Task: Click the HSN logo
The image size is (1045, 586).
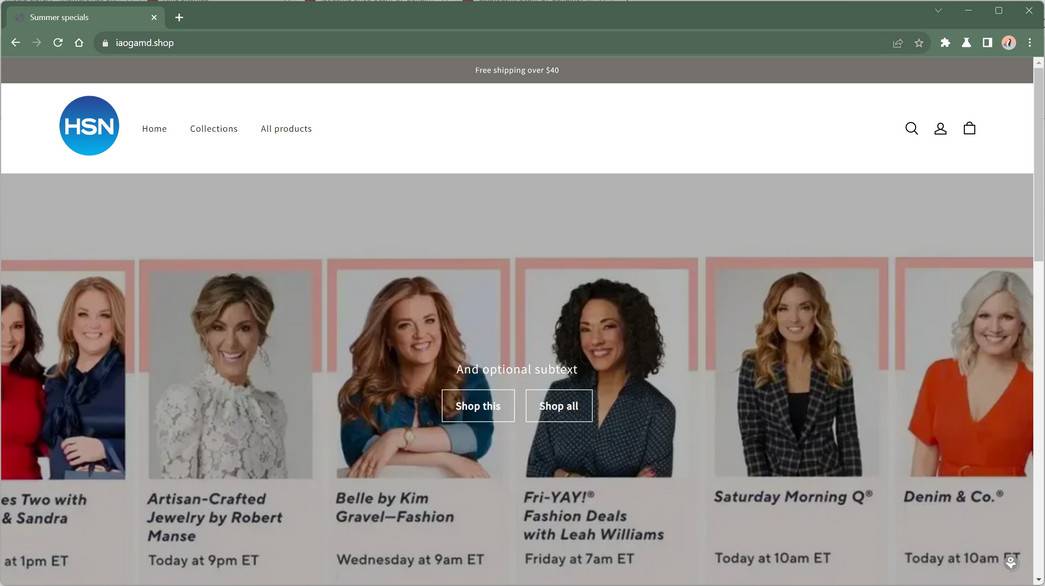Action: point(89,125)
